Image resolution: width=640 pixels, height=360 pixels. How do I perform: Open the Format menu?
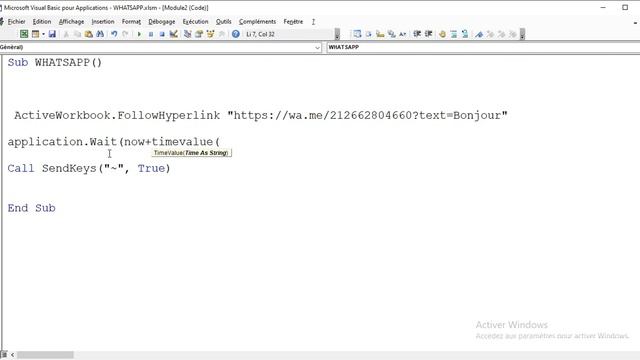131,22
